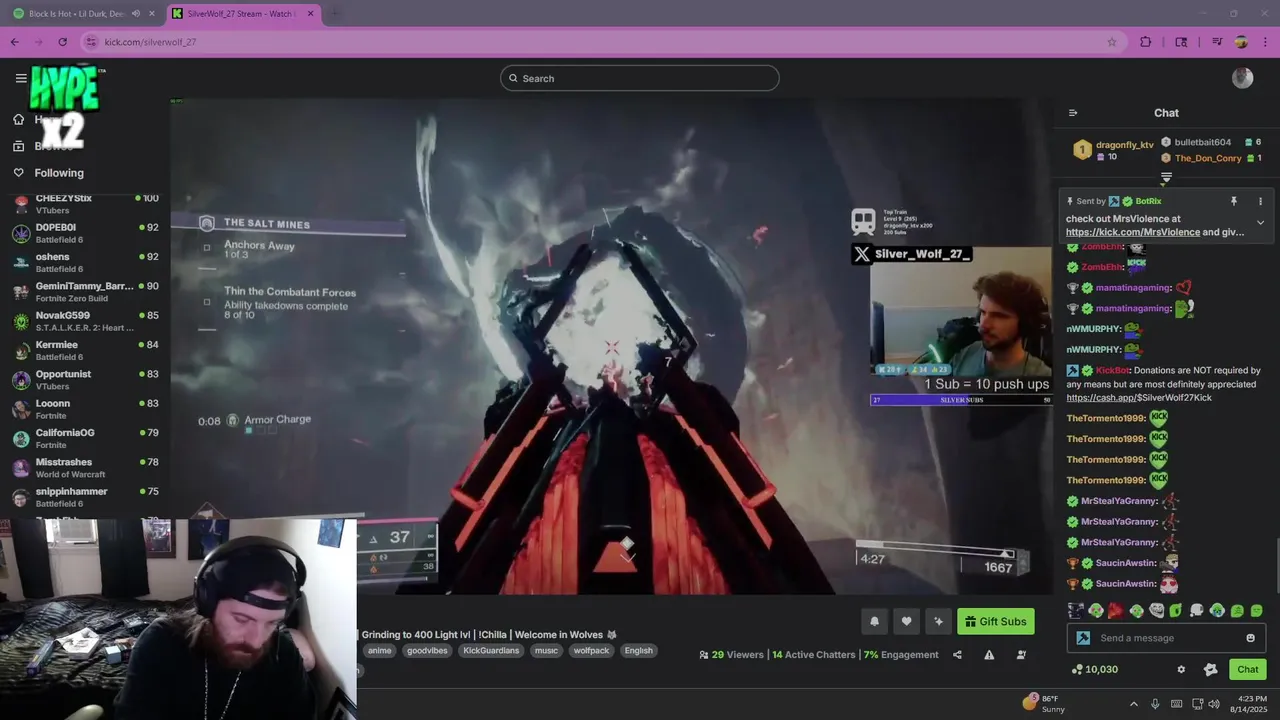Open the hamburger menu in Kick sidebar
1280x720 pixels.
21,78
